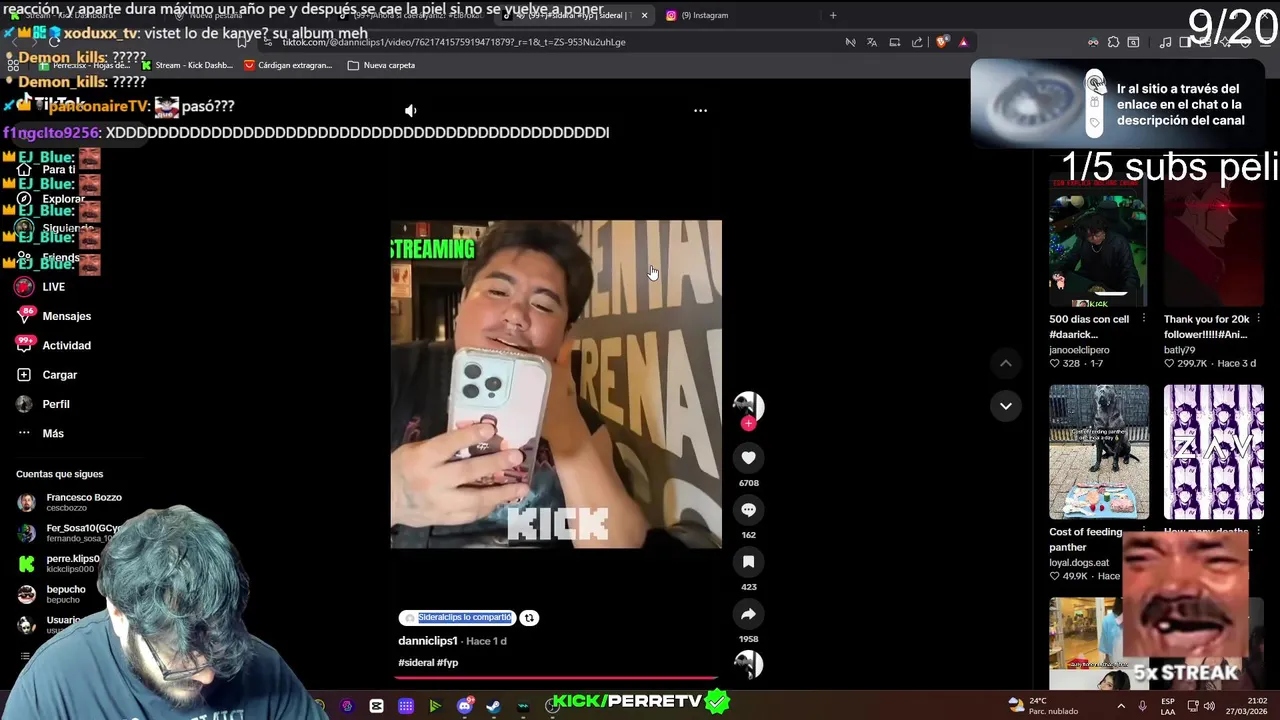This screenshot has width=1280, height=720.
Task: Like the danniclips1 video with heart icon
Action: tap(748, 458)
